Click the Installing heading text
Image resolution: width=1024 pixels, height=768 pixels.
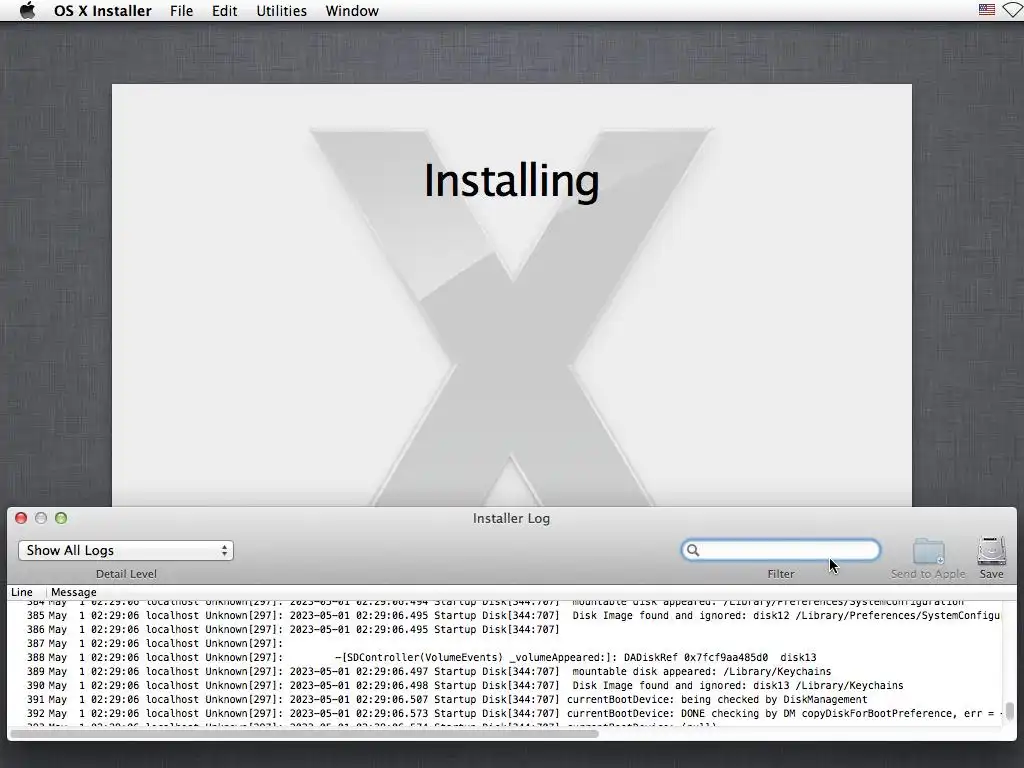511,181
